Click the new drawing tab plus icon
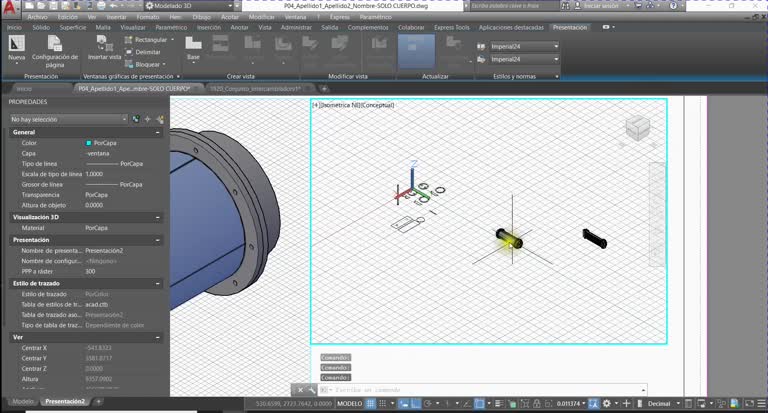 point(324,89)
